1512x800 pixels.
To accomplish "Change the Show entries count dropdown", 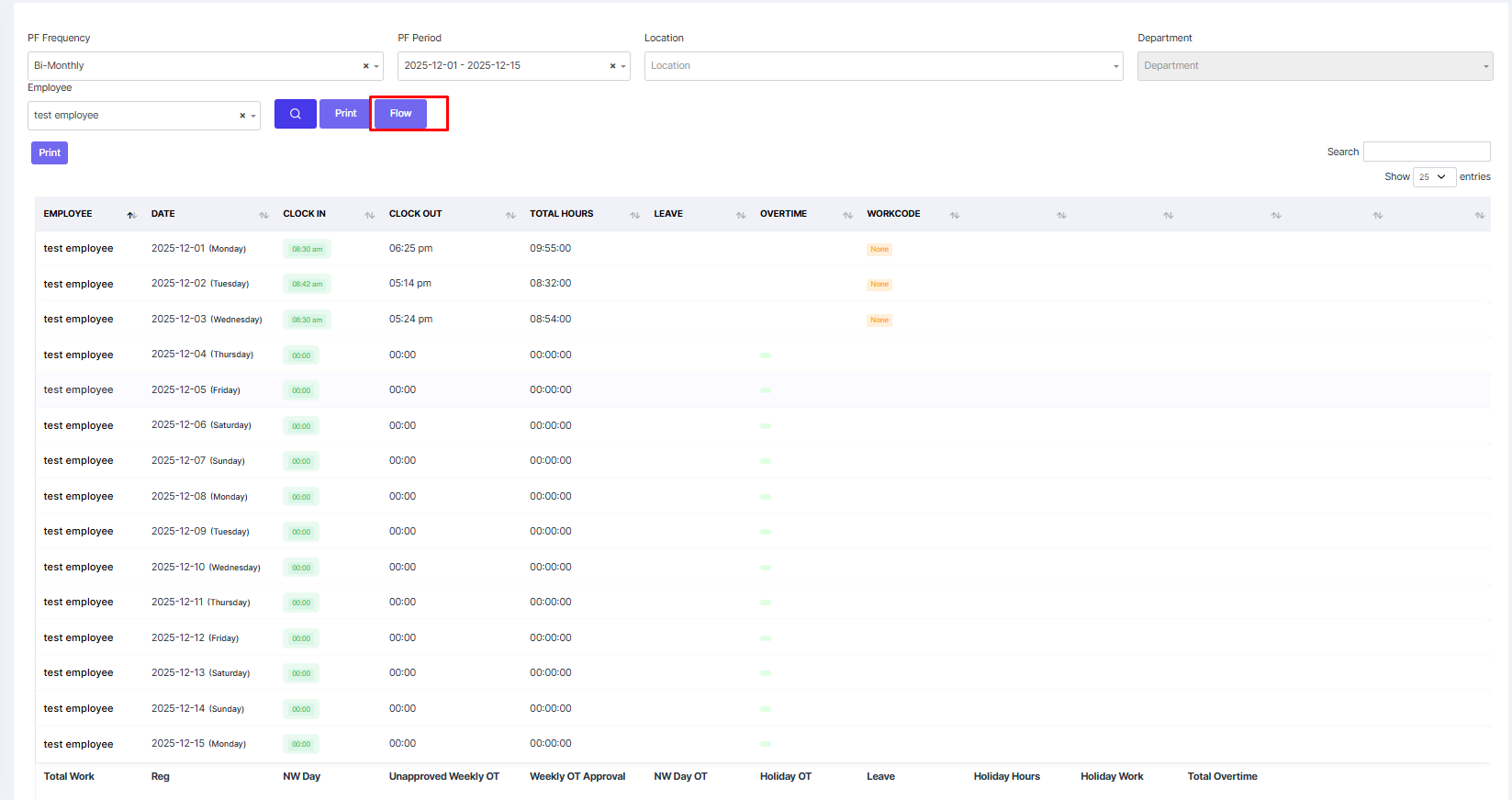I will pos(1433,177).
